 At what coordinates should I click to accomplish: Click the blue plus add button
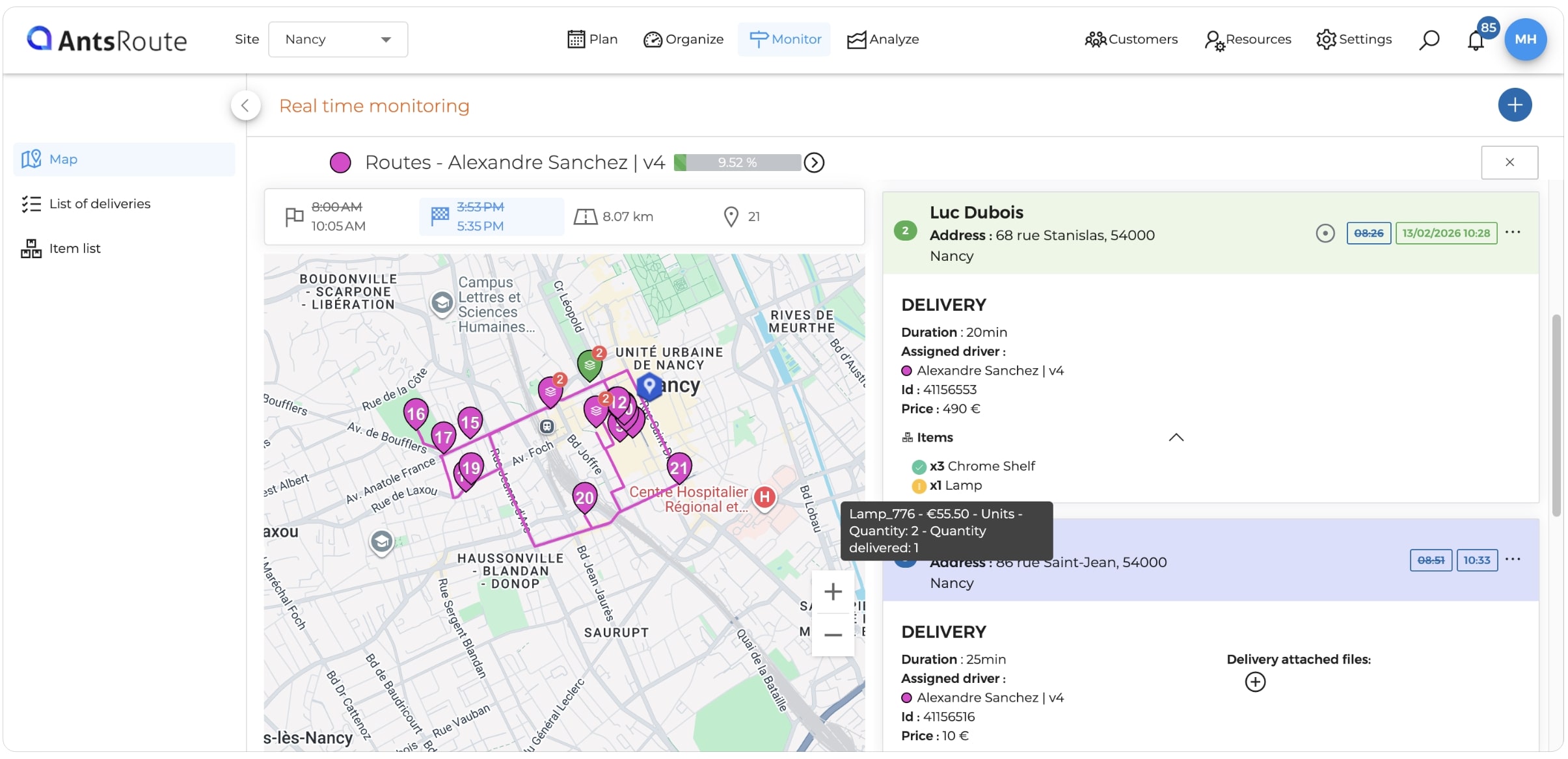[1515, 105]
